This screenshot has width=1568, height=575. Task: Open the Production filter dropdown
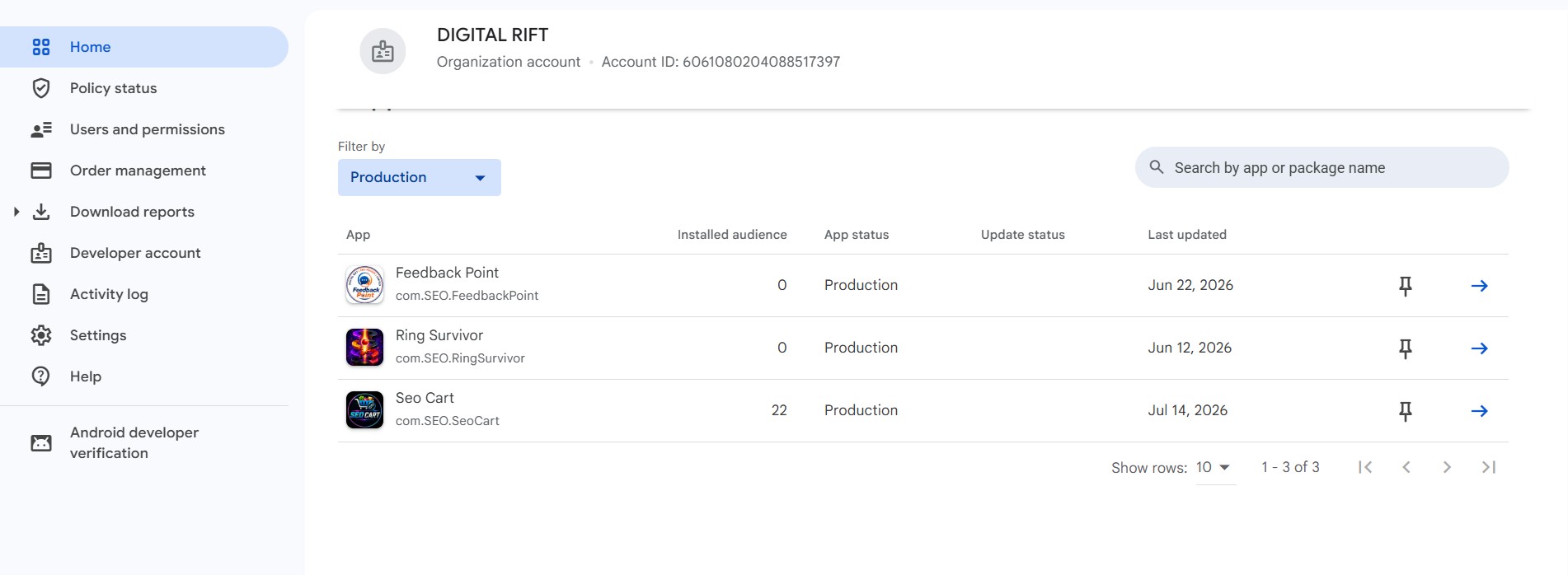pyautogui.click(x=420, y=177)
